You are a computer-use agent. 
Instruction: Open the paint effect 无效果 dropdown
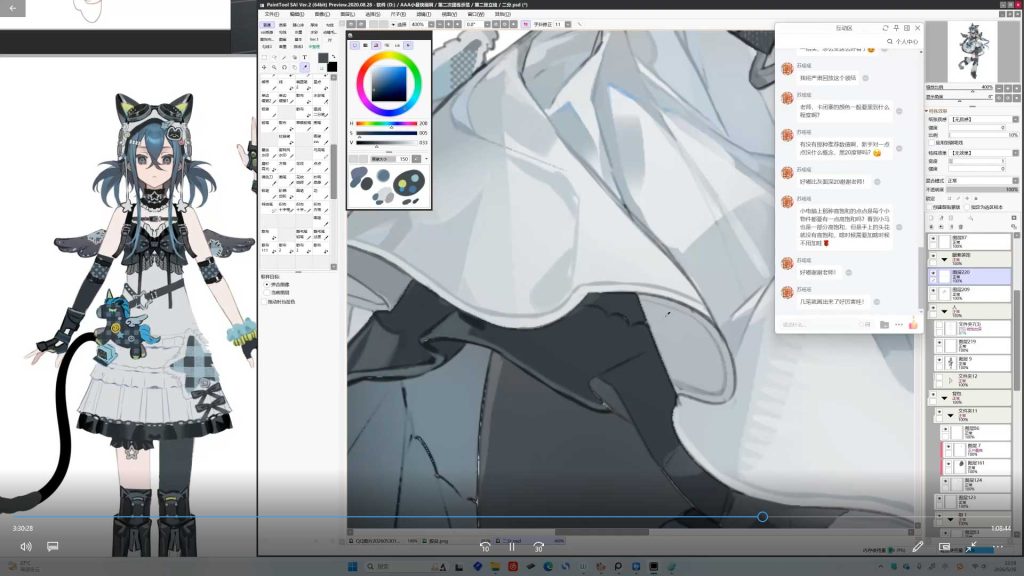[x=1016, y=153]
